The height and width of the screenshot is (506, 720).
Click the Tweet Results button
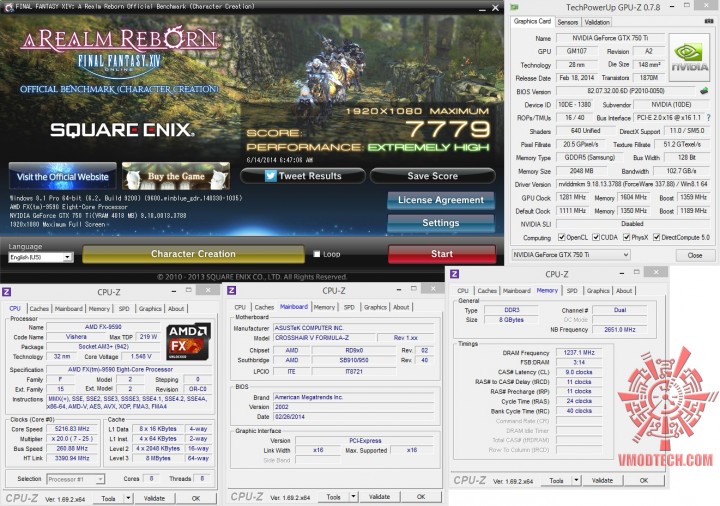click(303, 176)
